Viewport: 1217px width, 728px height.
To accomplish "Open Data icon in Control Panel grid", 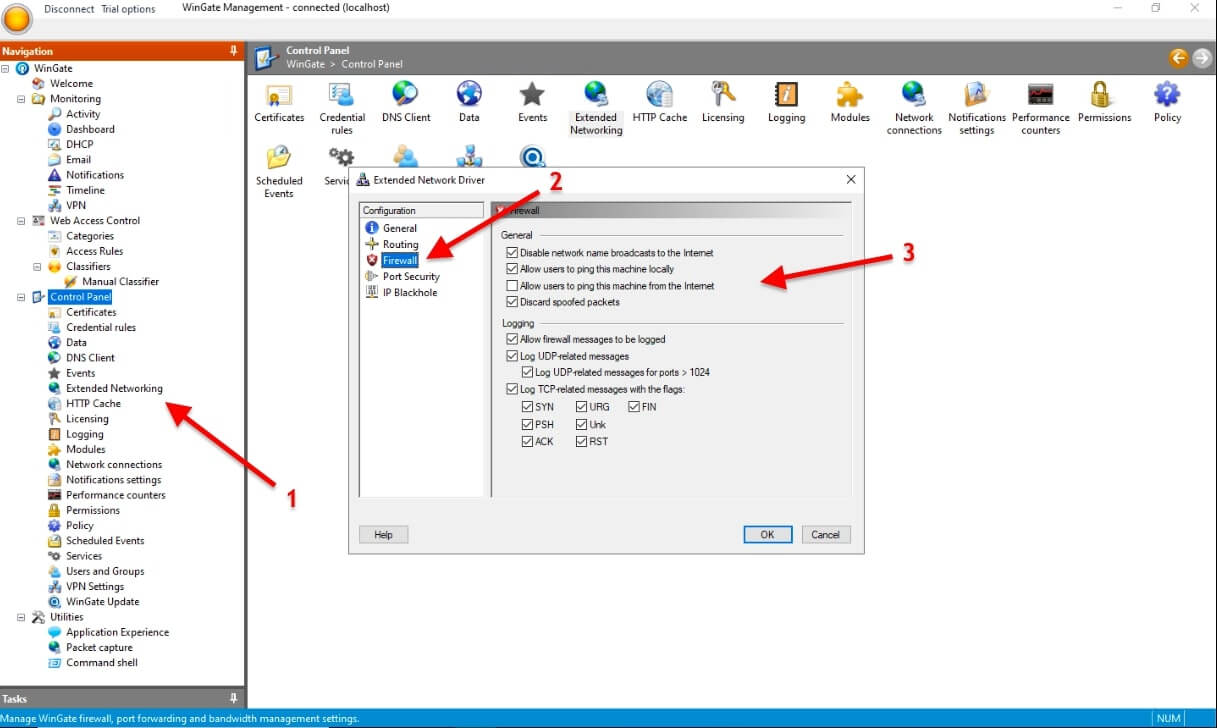I will (x=469, y=102).
